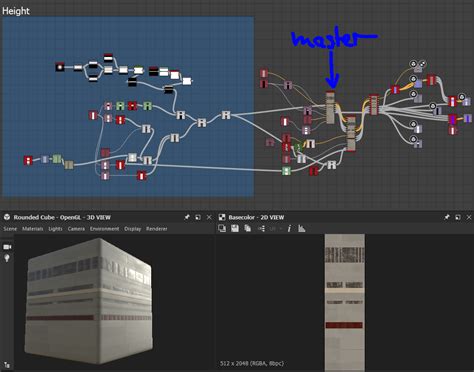Click the 3D VIEW panel title cube icon

pyautogui.click(x=7, y=217)
